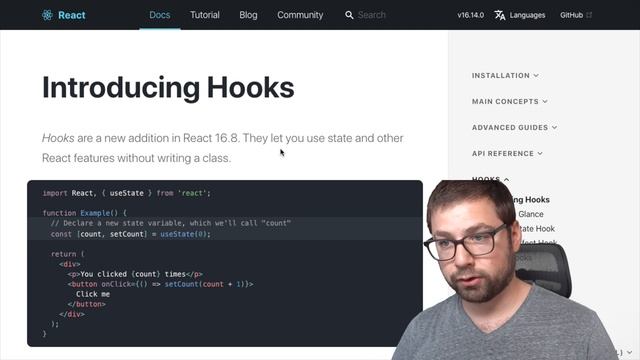Expand the API Reference sidebar section
The width and height of the screenshot is (640, 360).
[507, 153]
